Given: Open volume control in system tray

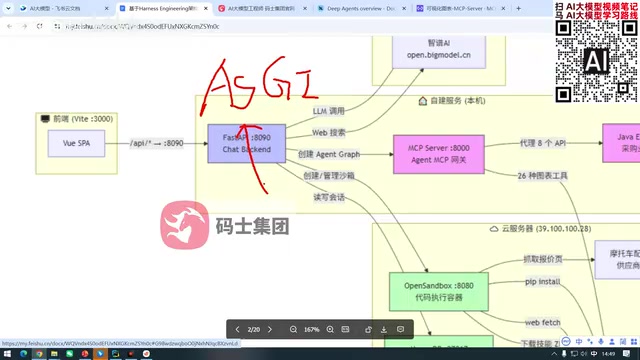Looking at the screenshot, I should pyautogui.click(x=584, y=354).
